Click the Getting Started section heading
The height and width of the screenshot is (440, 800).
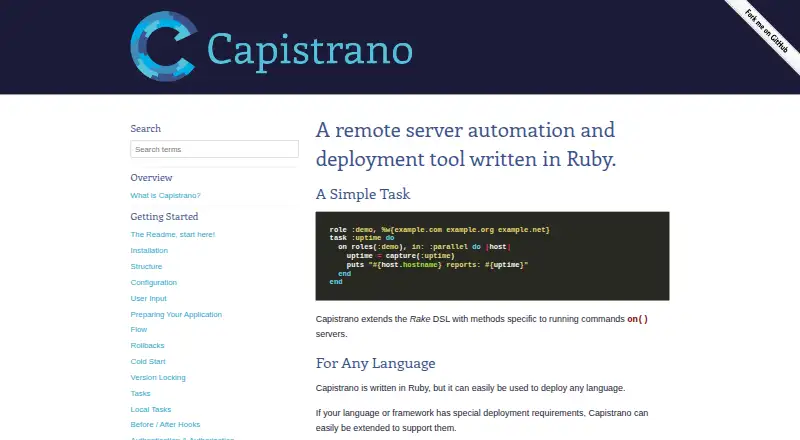point(164,216)
